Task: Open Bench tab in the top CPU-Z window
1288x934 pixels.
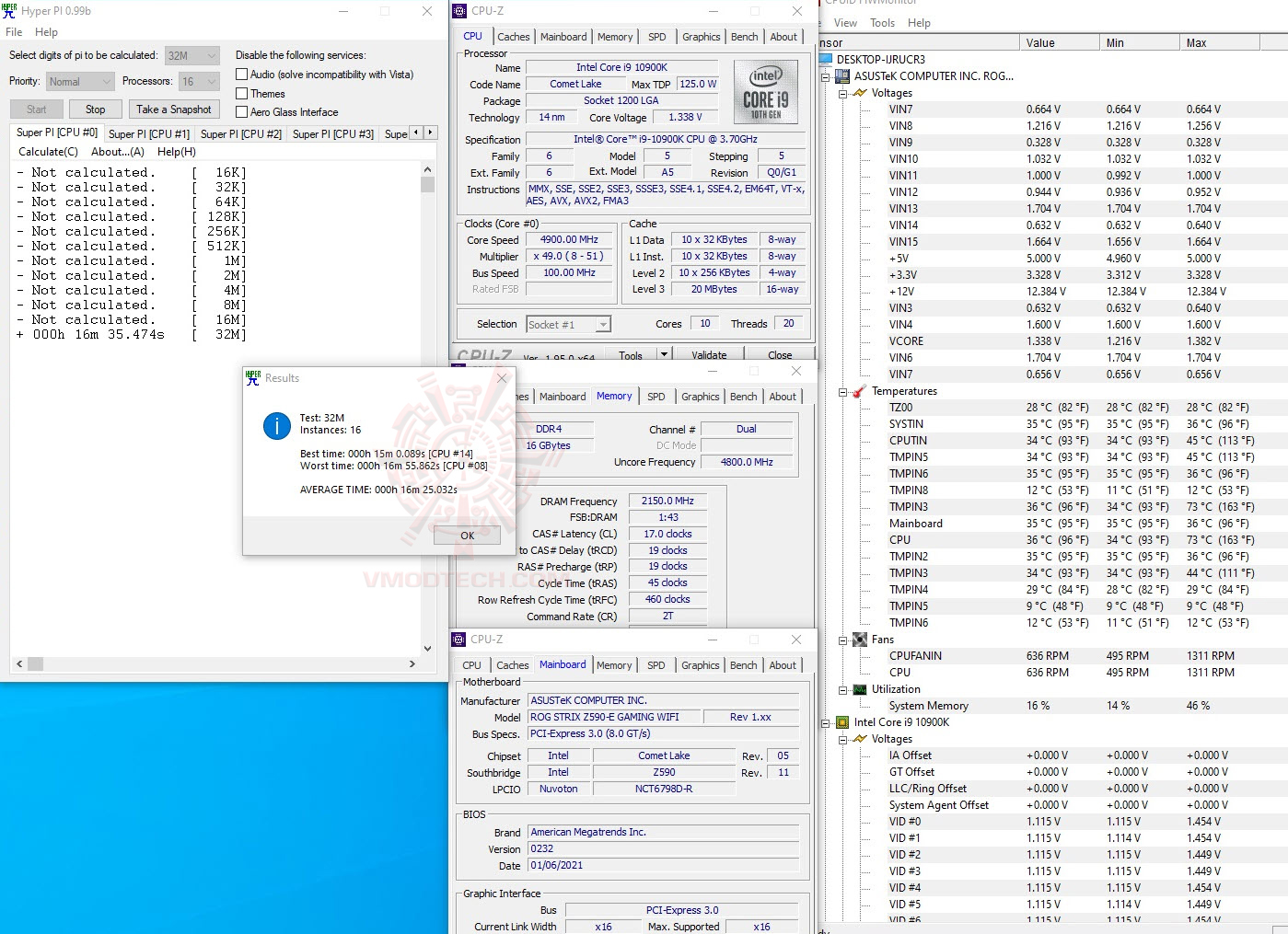Action: 745,37
